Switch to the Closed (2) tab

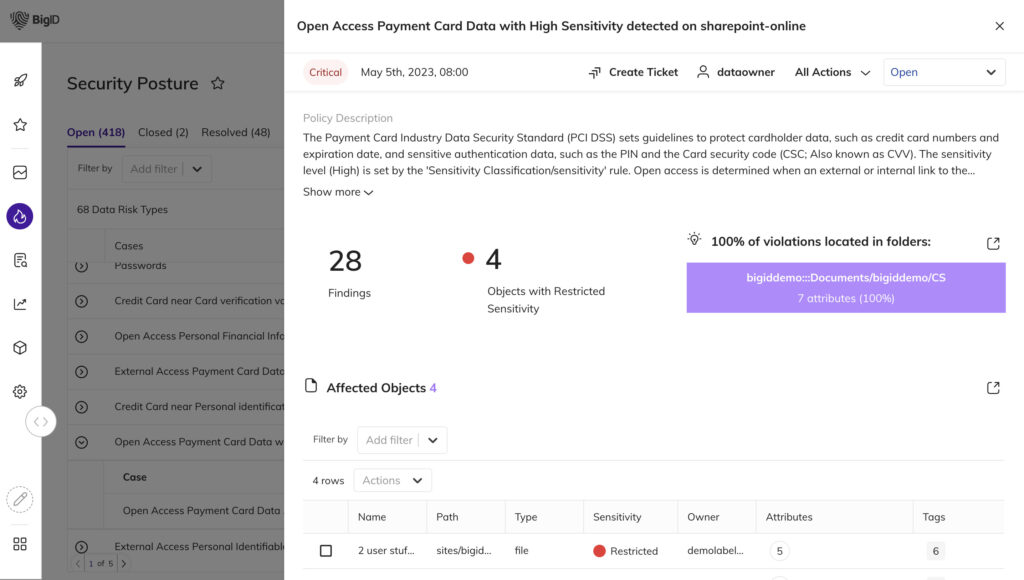coord(163,132)
